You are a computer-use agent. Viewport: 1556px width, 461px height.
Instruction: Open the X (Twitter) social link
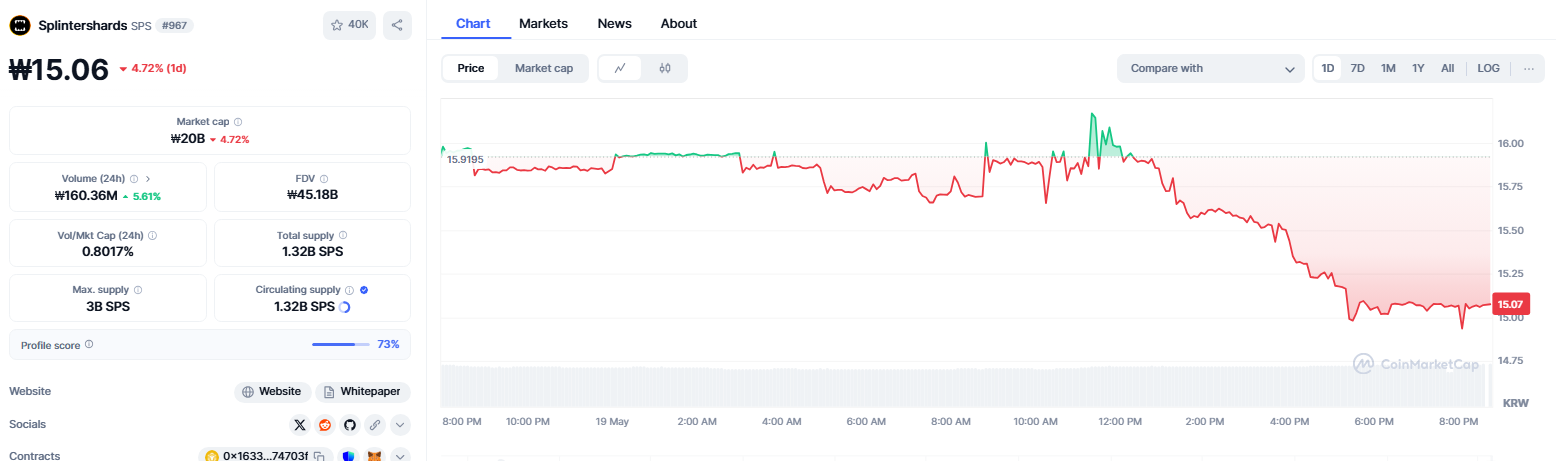click(300, 424)
